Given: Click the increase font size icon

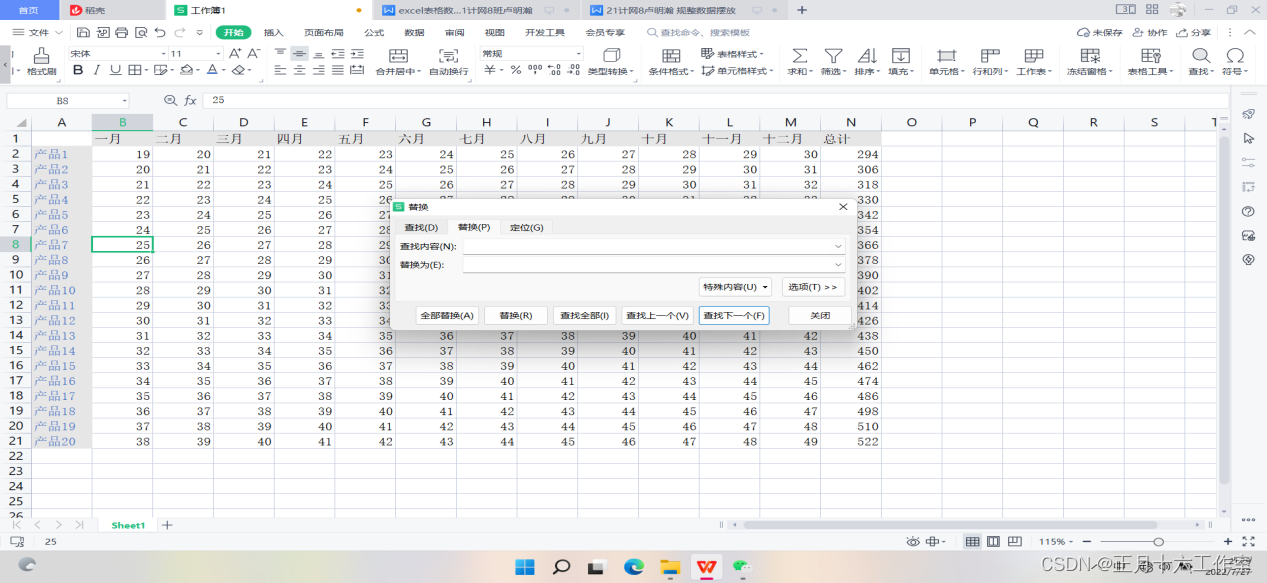Looking at the screenshot, I should point(234,53).
